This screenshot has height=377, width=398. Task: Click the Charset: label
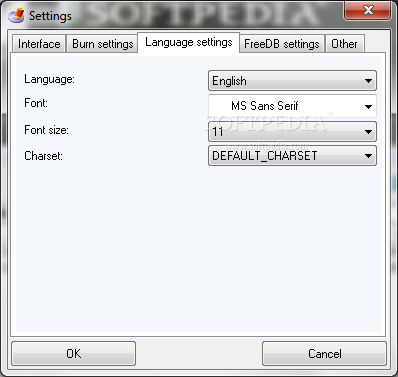(43, 156)
